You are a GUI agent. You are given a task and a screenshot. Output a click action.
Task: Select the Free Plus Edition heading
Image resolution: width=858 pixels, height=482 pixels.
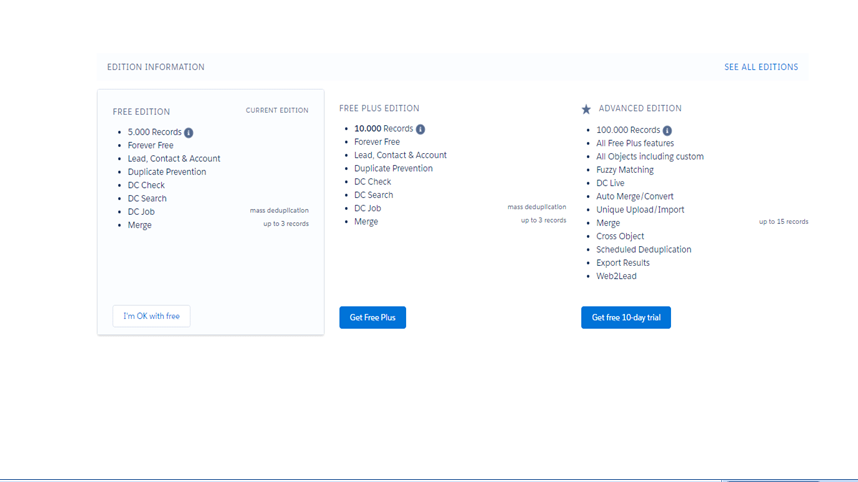pos(379,108)
